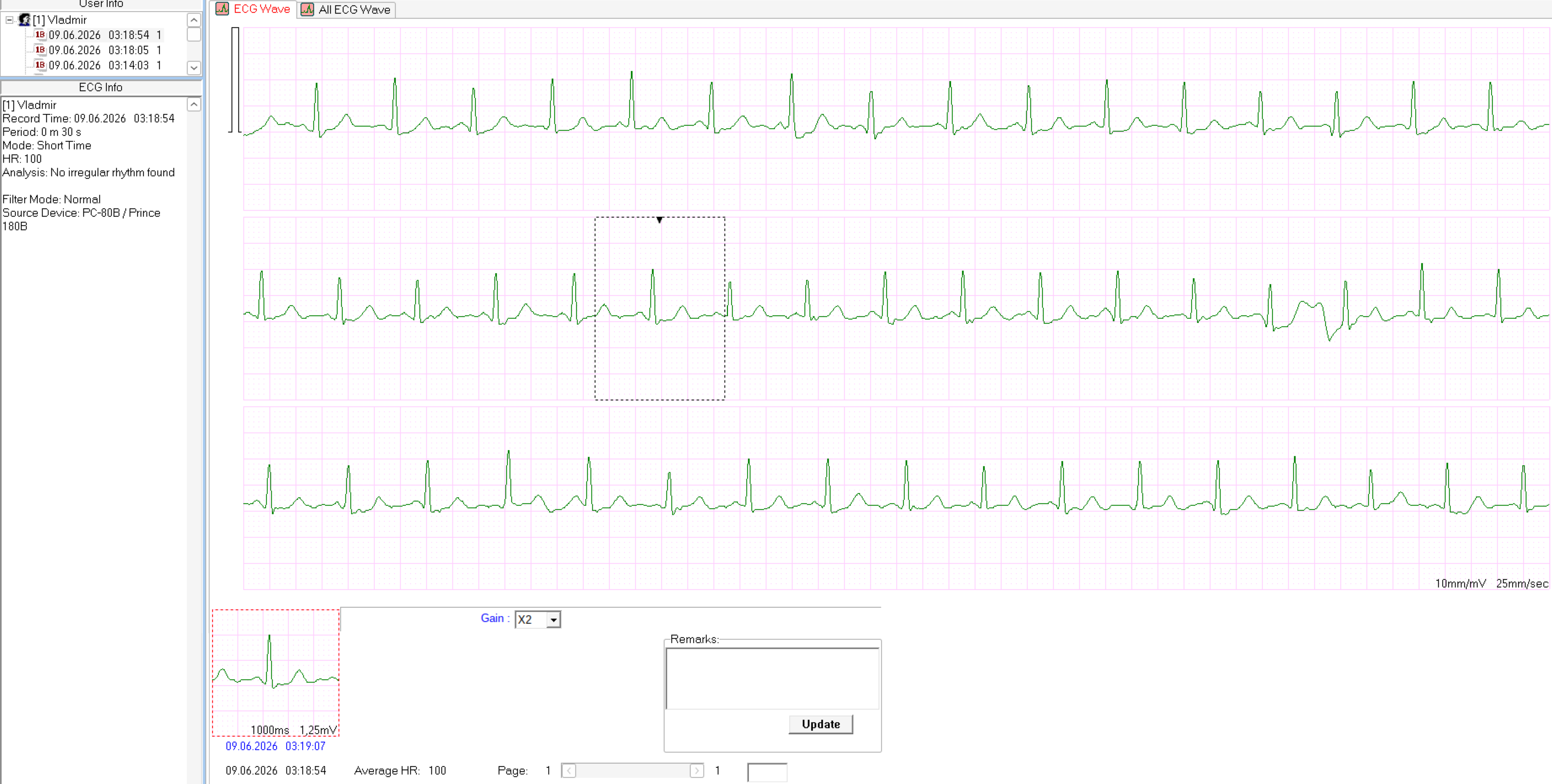Click the 'Filter Mode: Normal' line
Screen dimensions: 1552x784
coord(52,199)
